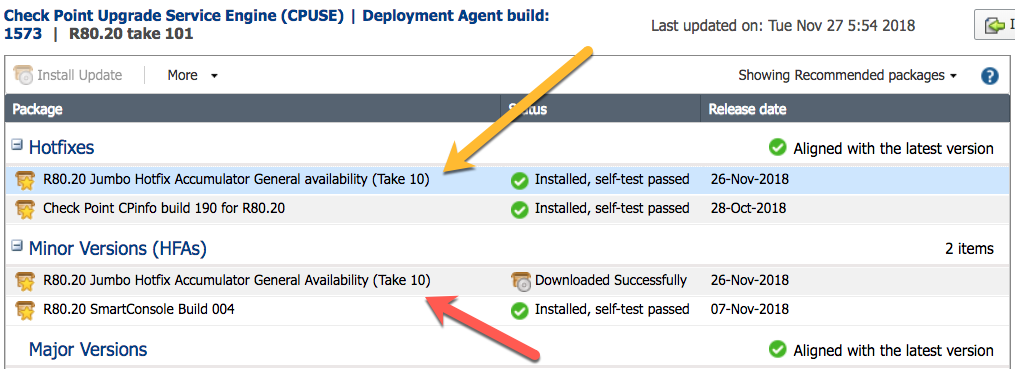
Task: Click package icon of Jumbo Hotfix under Minor Versions
Action: tap(25, 281)
